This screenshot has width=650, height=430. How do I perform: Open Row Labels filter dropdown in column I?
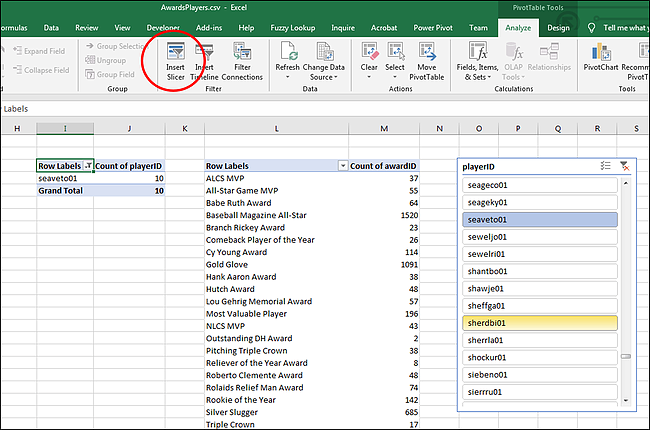87,165
